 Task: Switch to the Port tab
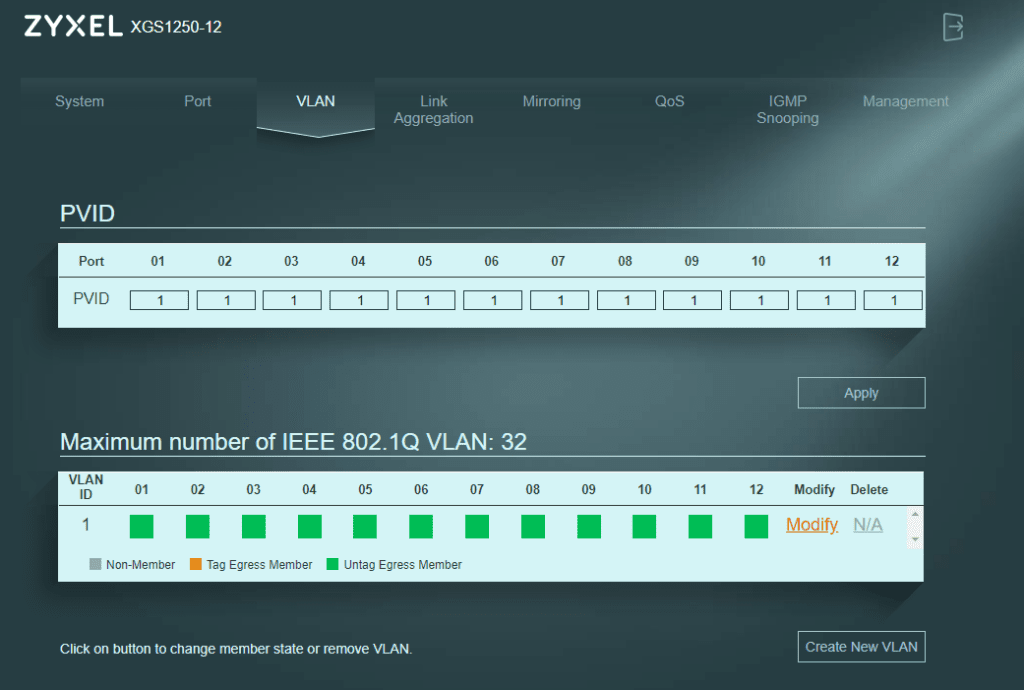point(198,101)
